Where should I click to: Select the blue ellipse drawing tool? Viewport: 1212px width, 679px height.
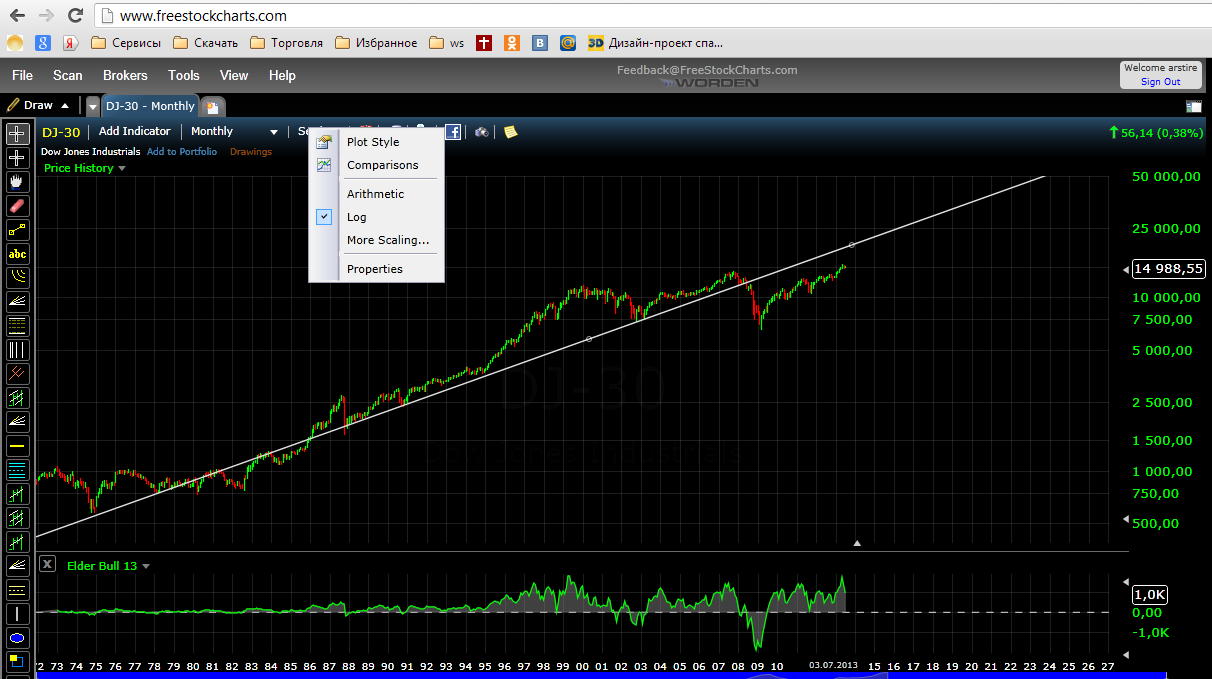pos(17,638)
